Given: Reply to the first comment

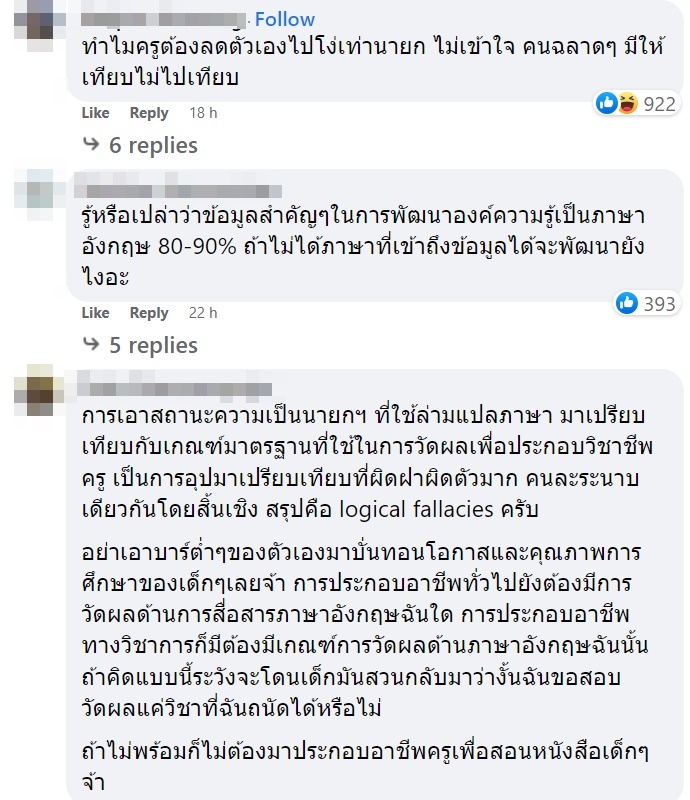Looking at the screenshot, I should (148, 113).
